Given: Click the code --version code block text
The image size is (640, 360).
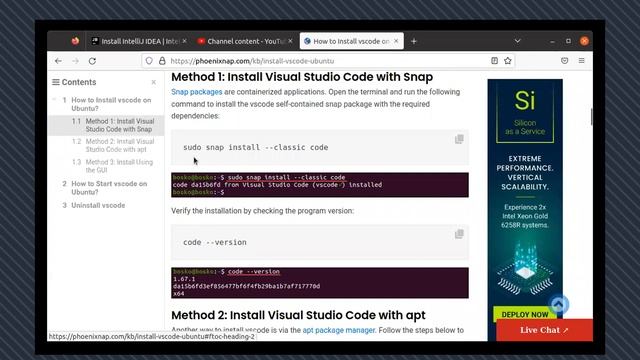Looking at the screenshot, I should [x=215, y=242].
